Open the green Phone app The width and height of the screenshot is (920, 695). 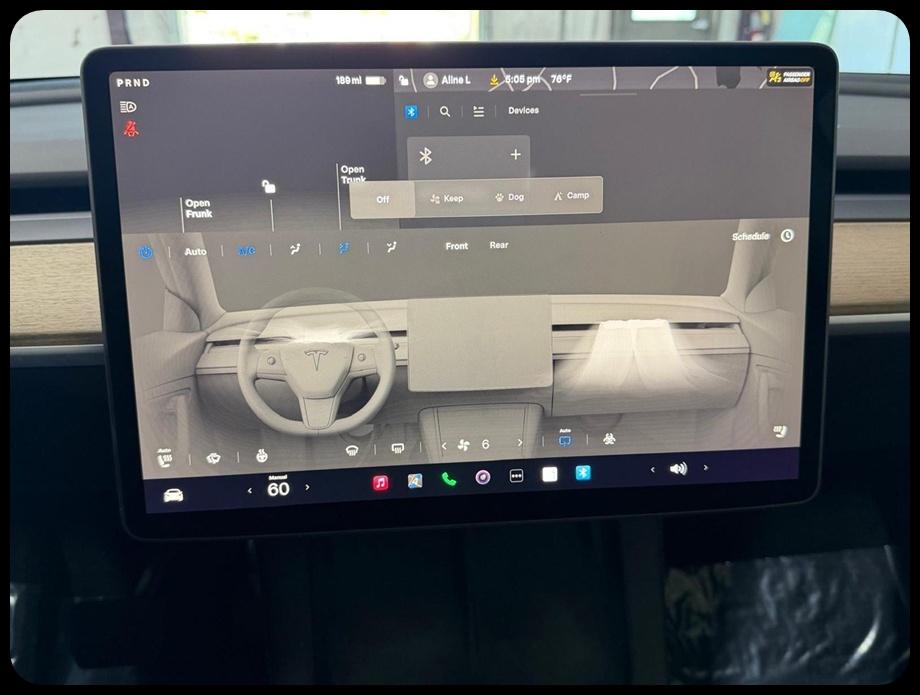click(449, 479)
